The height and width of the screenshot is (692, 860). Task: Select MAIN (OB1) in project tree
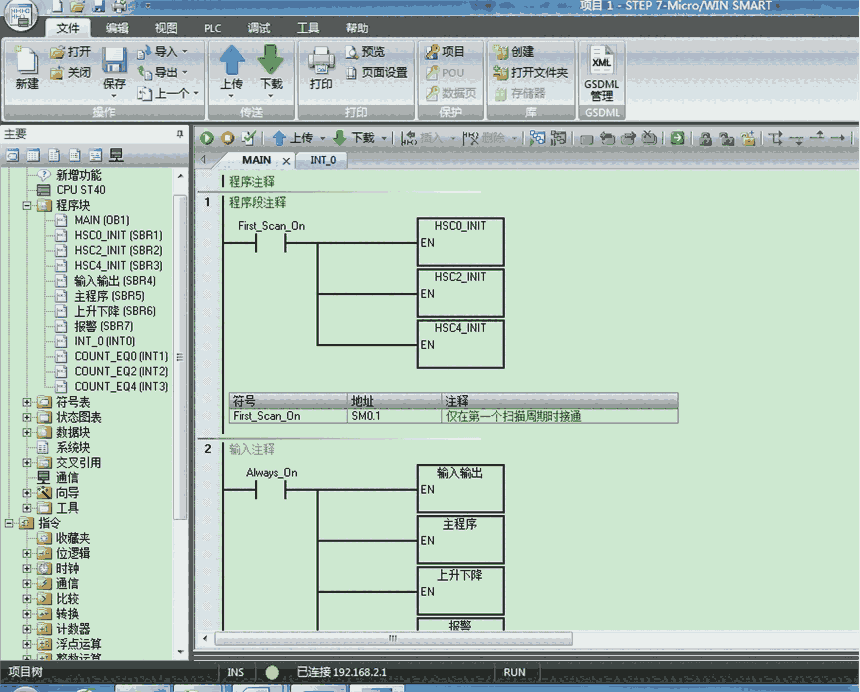(x=102, y=220)
